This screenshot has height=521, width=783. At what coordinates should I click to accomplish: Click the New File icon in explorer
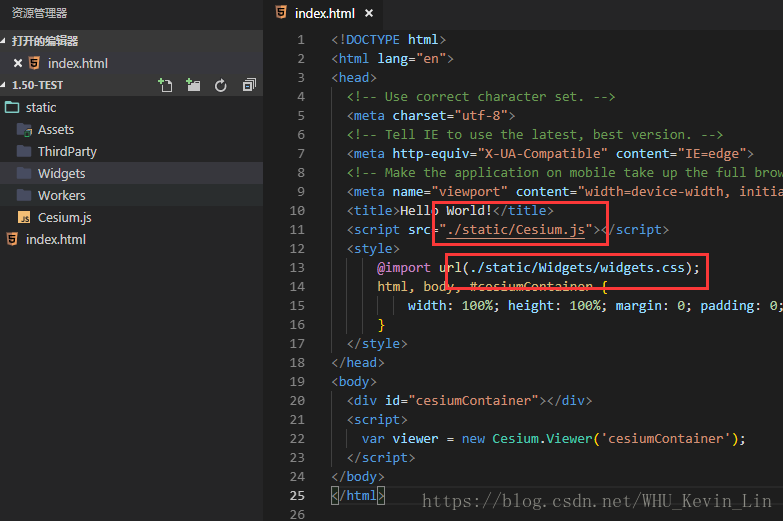coord(166,86)
